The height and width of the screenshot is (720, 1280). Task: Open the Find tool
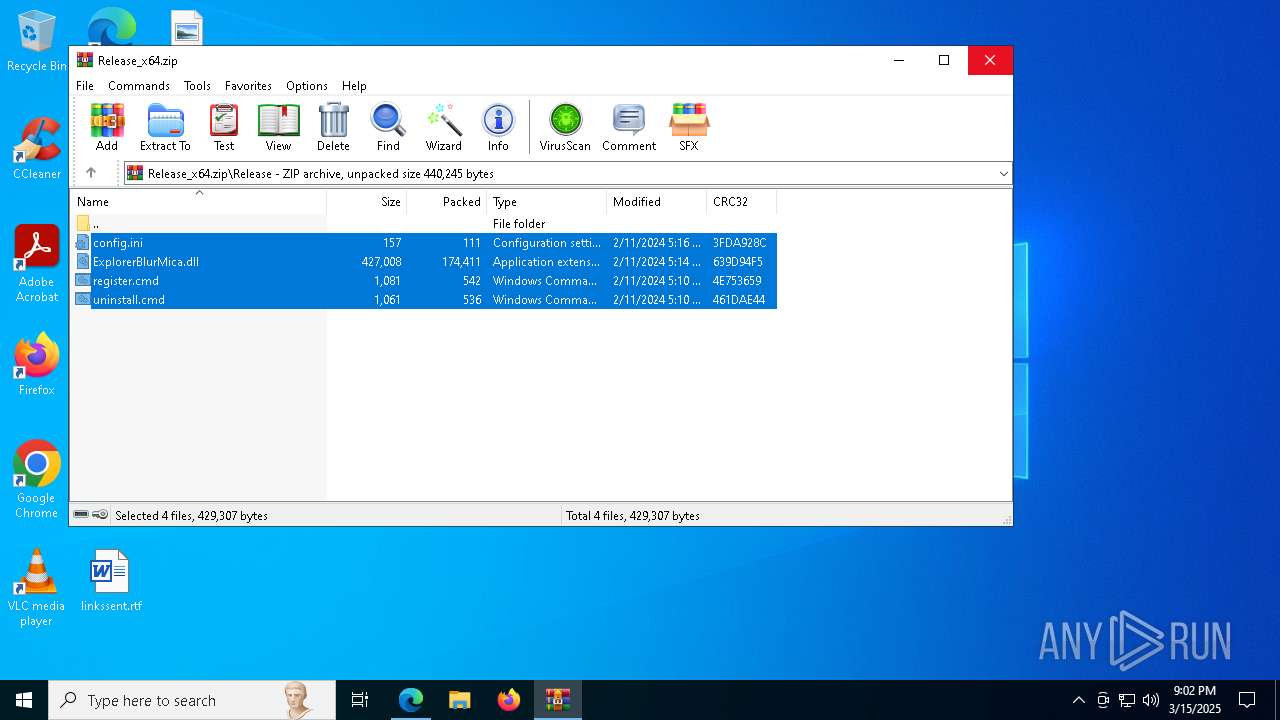(x=388, y=127)
